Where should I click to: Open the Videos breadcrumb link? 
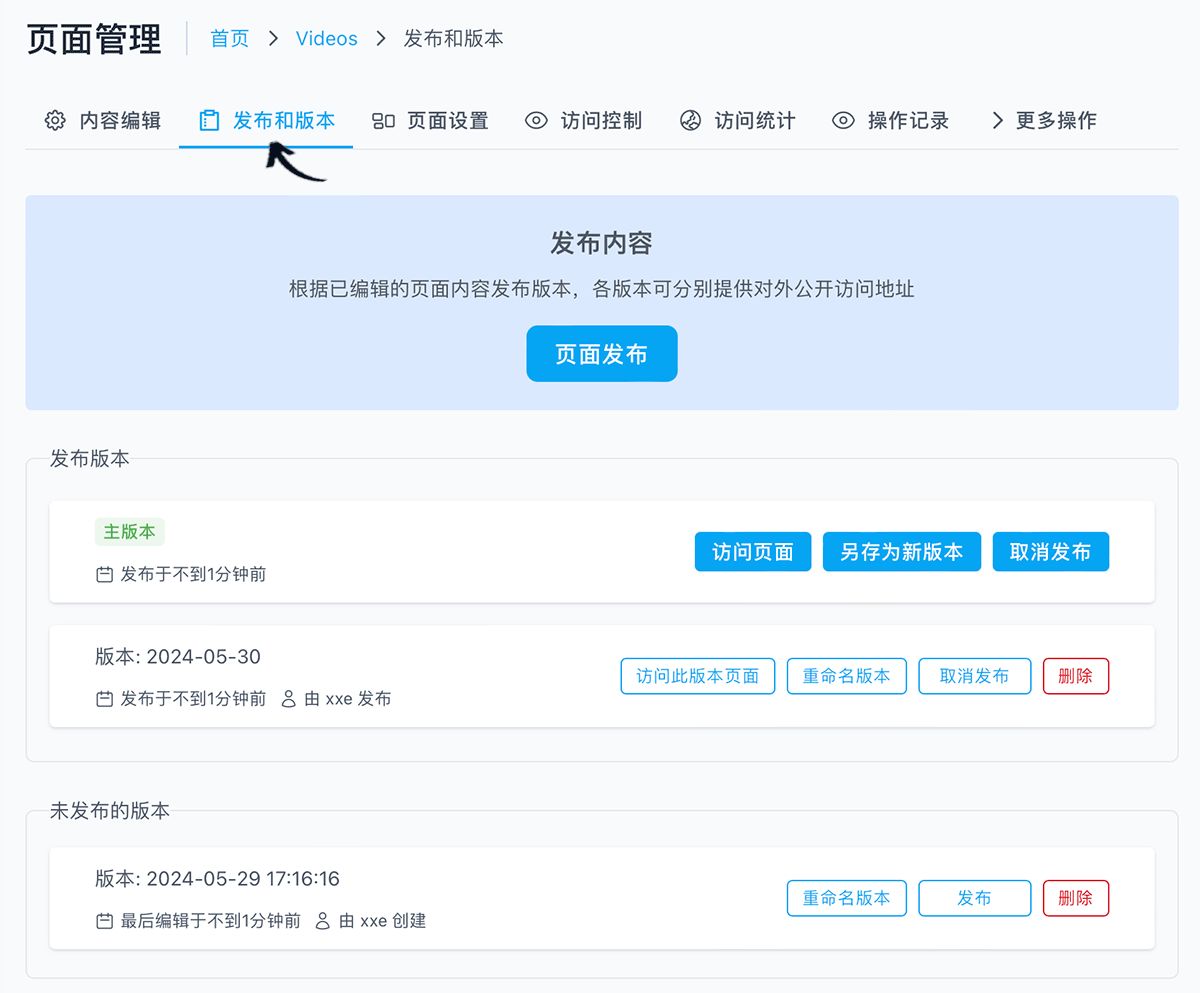click(327, 39)
